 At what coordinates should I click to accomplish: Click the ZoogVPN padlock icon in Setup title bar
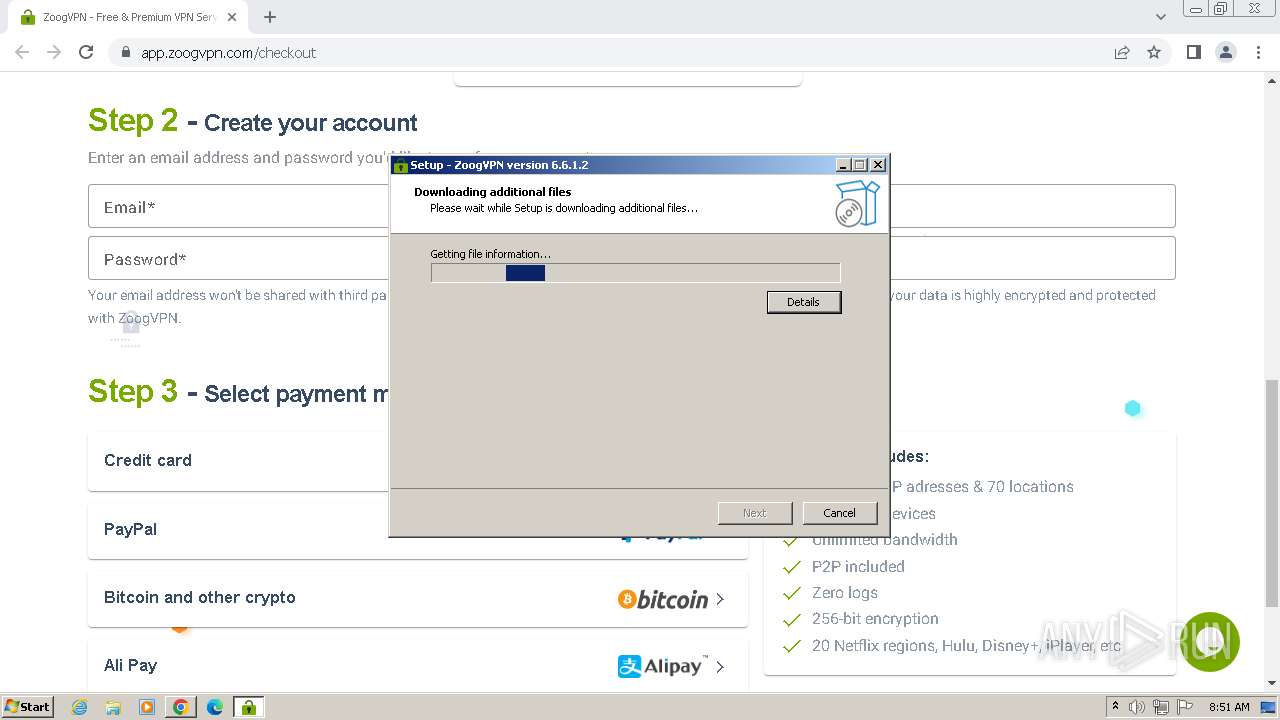point(400,165)
